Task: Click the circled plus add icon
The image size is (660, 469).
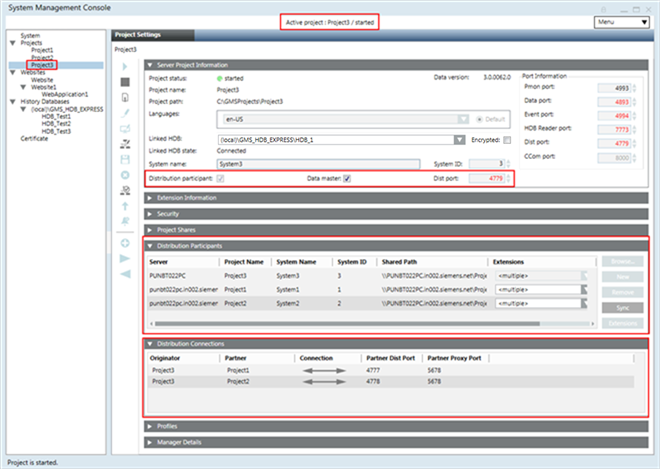Action: click(124, 243)
